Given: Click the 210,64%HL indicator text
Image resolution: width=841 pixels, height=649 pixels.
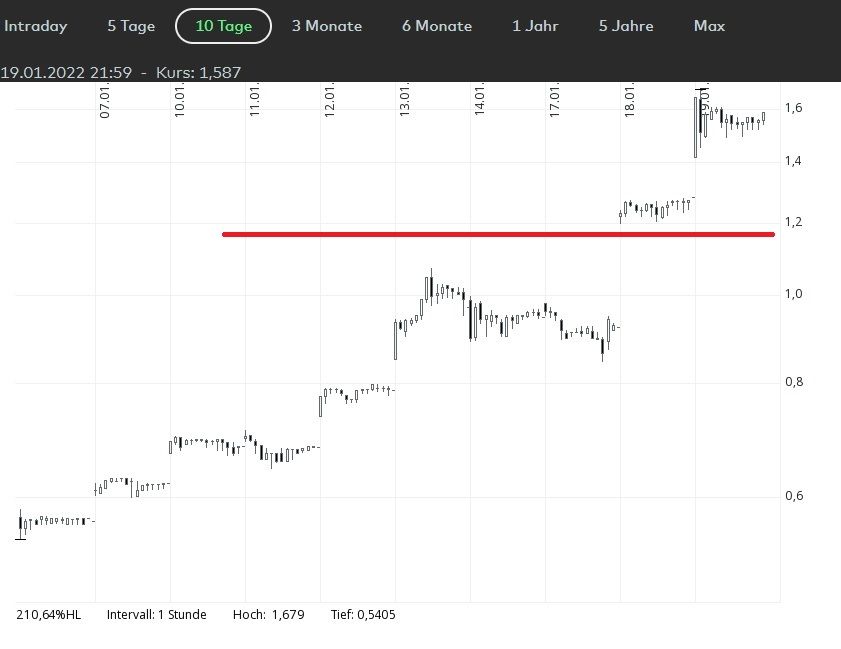Looking at the screenshot, I should click(47, 615).
